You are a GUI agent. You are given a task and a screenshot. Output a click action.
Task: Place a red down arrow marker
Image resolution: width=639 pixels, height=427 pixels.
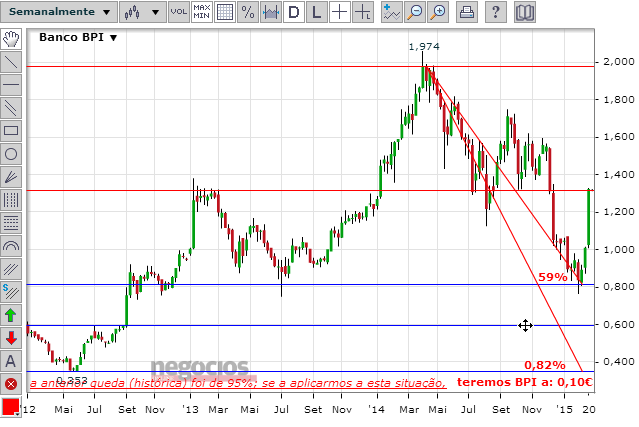[x=11, y=338]
